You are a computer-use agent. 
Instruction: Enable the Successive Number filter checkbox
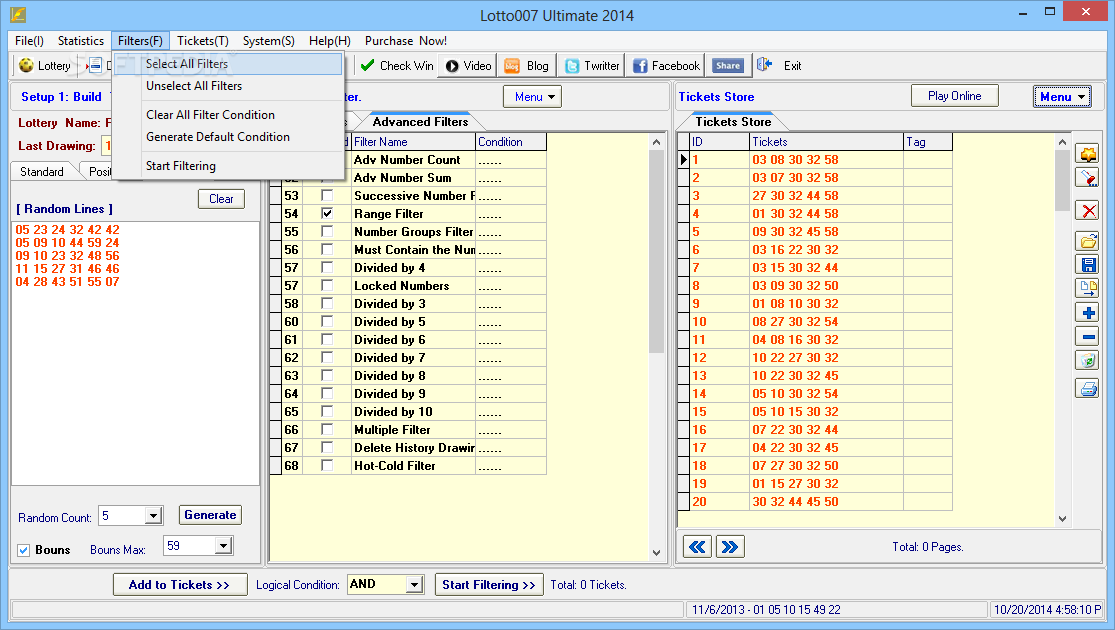point(327,196)
